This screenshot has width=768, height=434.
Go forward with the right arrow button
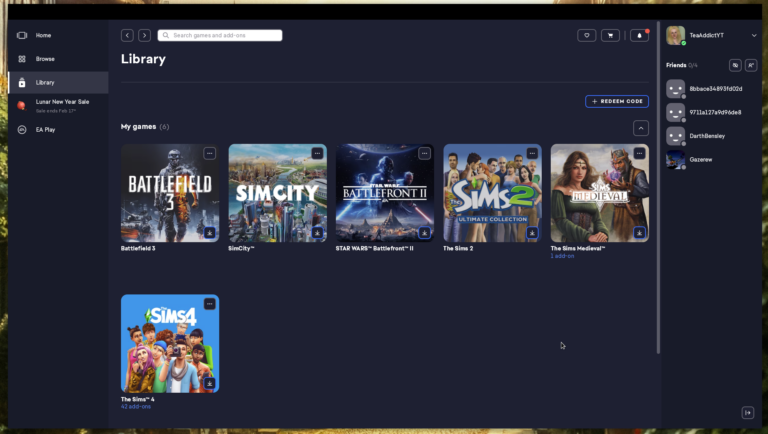(144, 35)
